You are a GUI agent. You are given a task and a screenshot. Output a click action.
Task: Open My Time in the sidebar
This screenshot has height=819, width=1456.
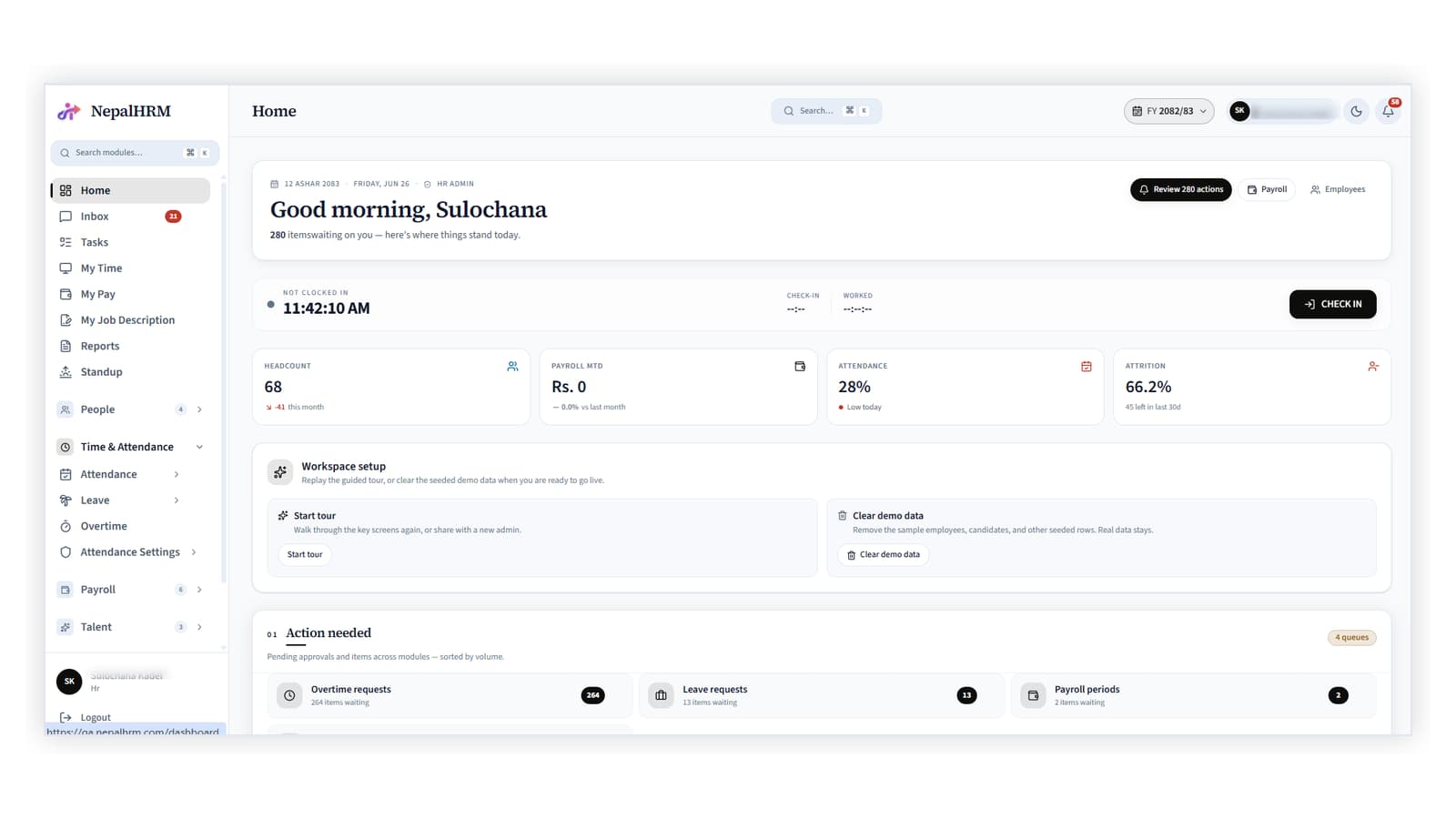point(130,268)
